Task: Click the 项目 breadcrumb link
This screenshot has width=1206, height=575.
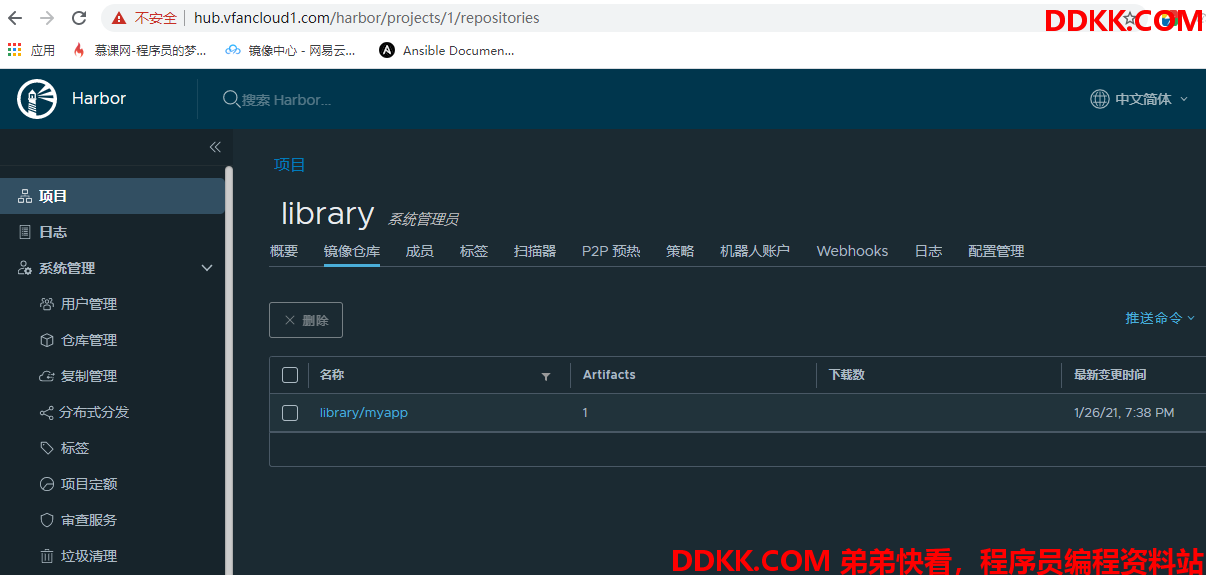Action: [x=290, y=165]
